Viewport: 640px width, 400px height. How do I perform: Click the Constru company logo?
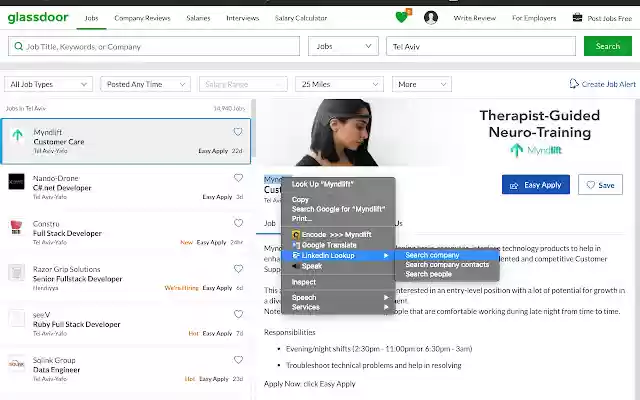click(x=16, y=227)
